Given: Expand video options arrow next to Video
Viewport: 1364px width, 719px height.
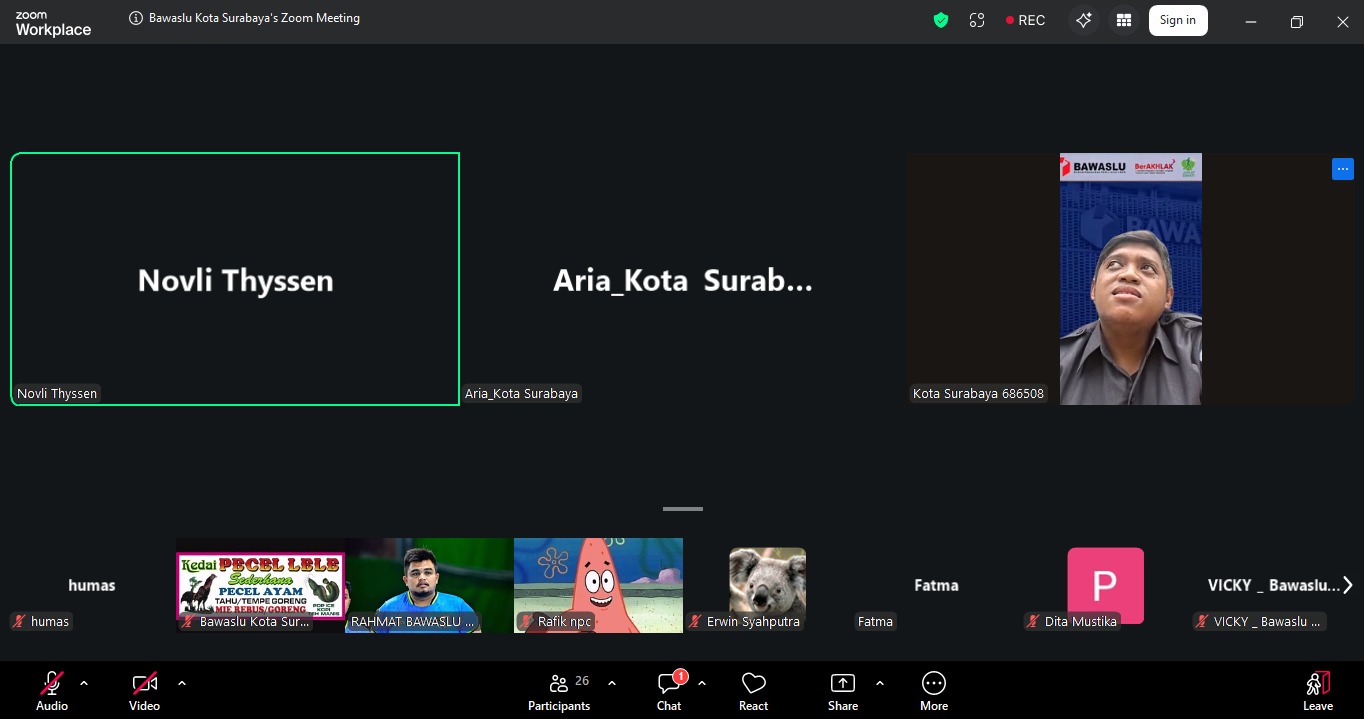Looking at the screenshot, I should coord(182,683).
